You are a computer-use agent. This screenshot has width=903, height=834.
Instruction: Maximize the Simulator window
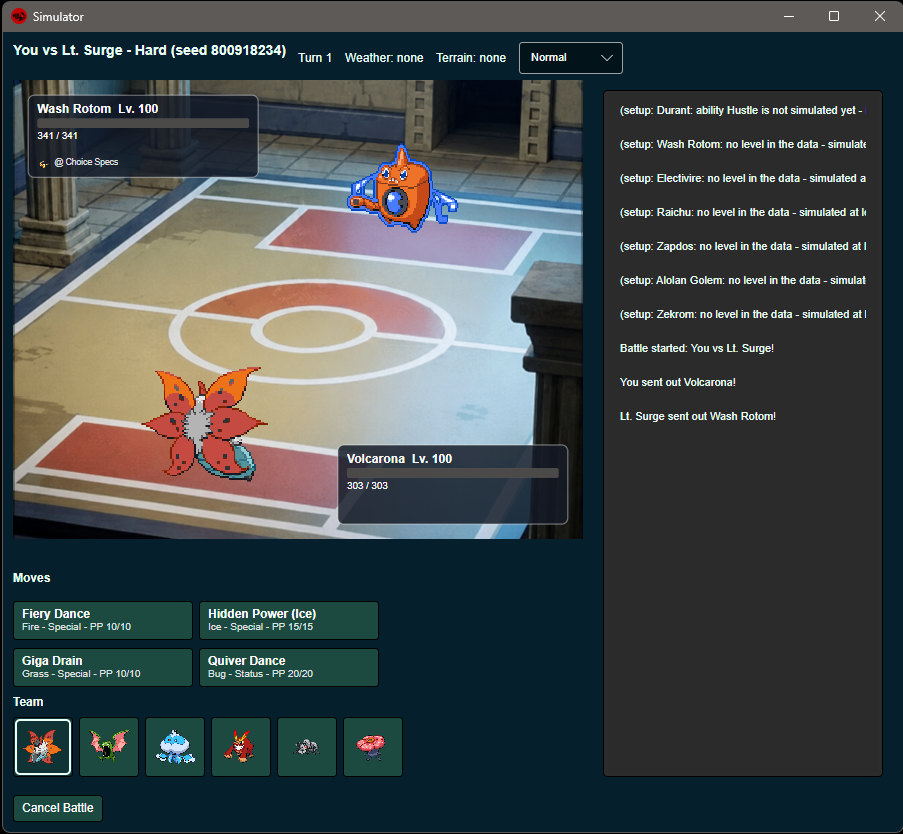coord(834,16)
